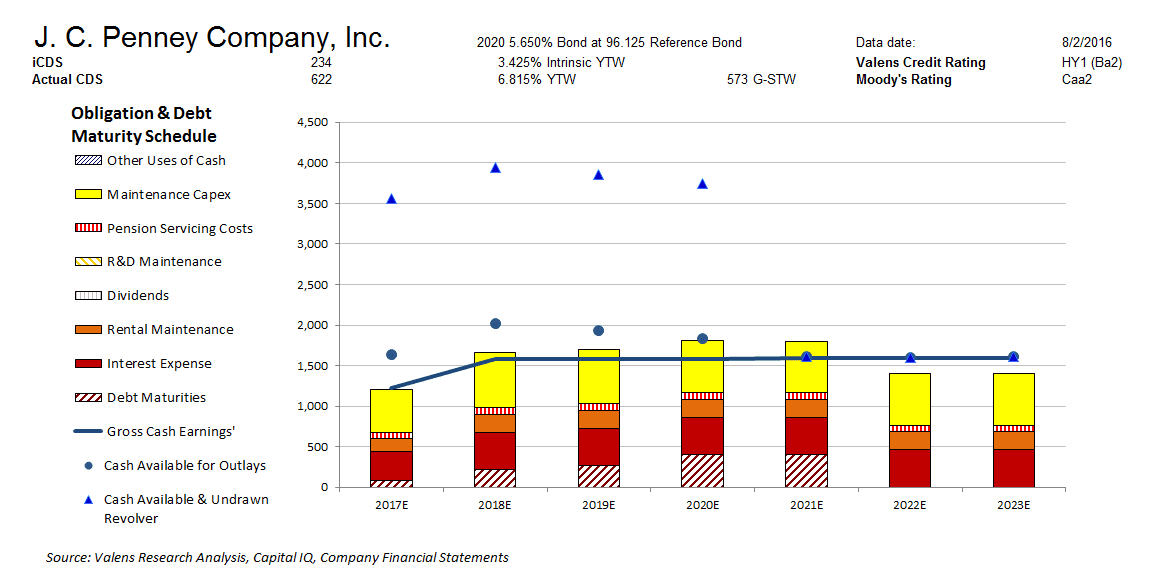Click the Actual CDS value 622
The width and height of the screenshot is (1156, 588).
pos(321,80)
